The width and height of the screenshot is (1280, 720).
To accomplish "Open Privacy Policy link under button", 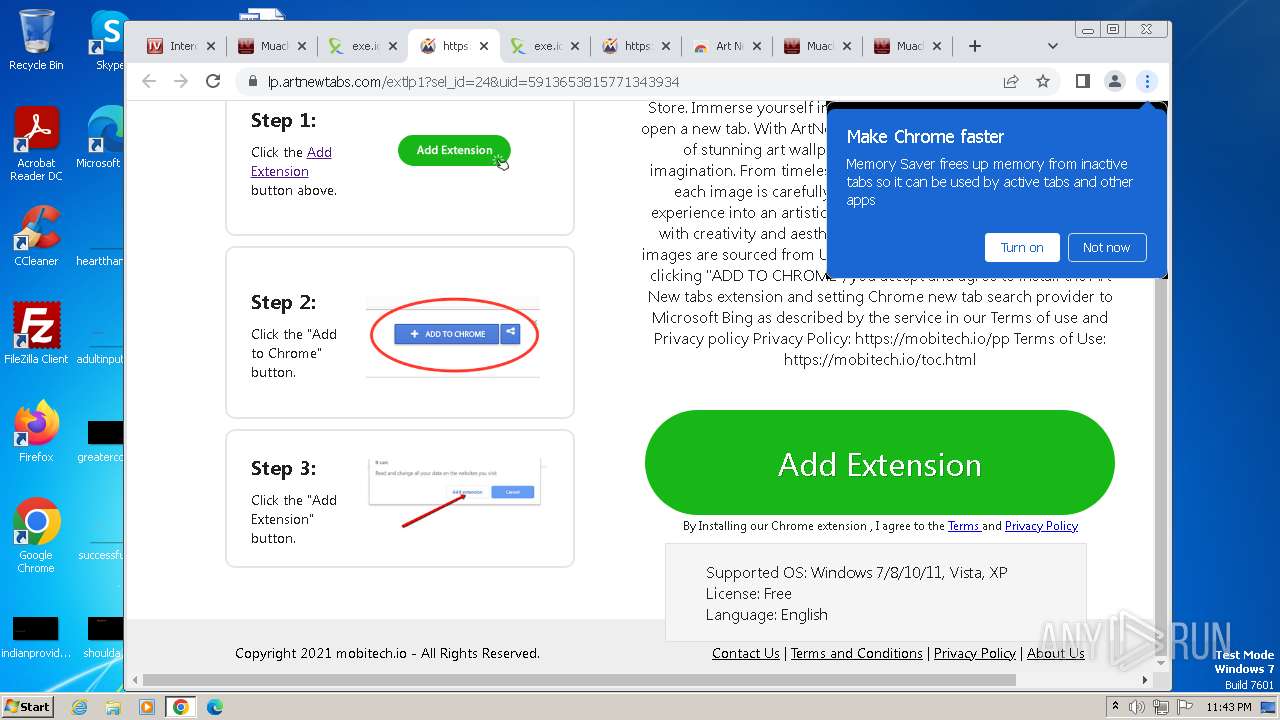I will (x=1041, y=526).
